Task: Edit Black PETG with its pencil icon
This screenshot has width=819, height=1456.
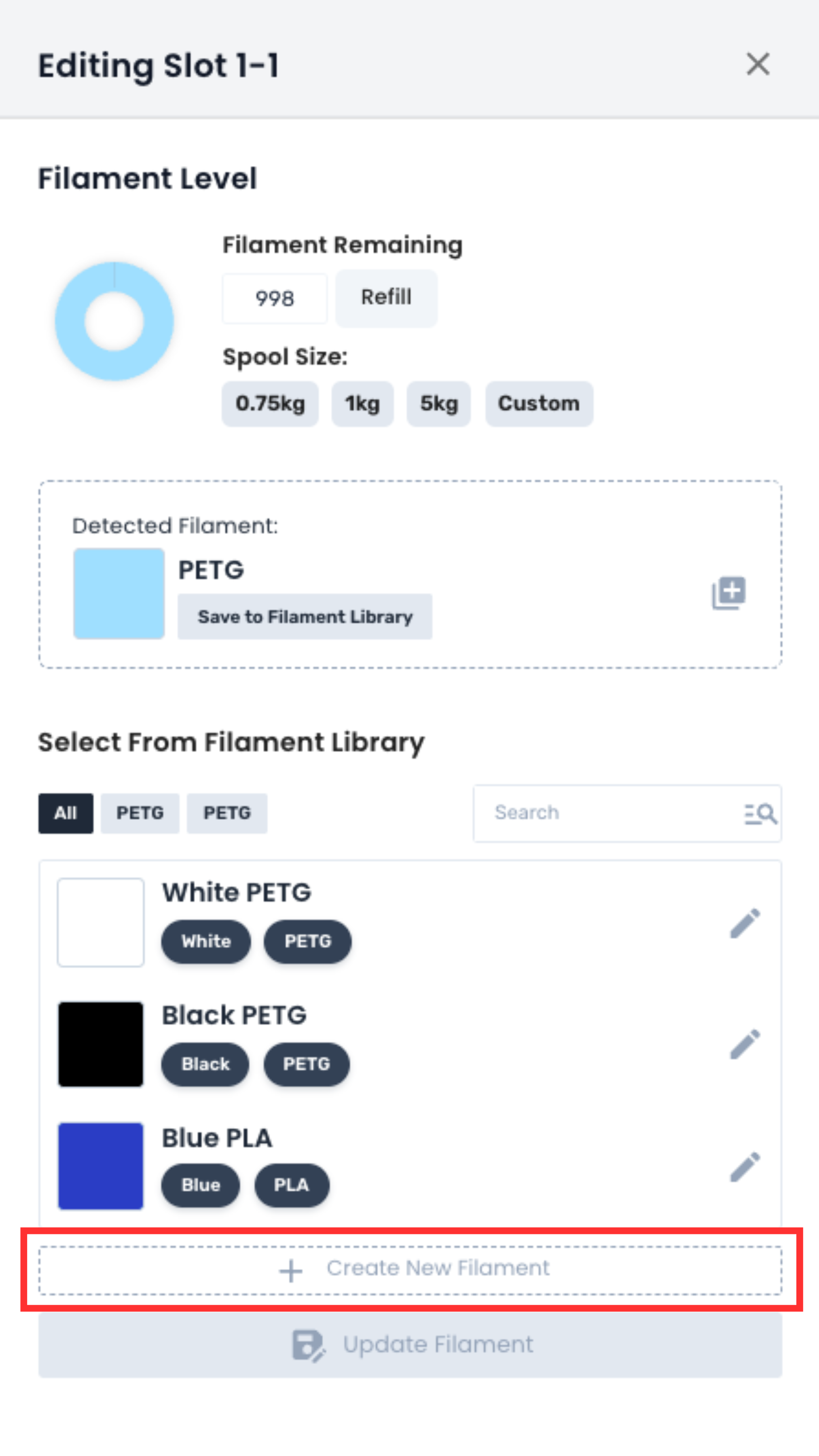Action: pyautogui.click(x=745, y=1044)
